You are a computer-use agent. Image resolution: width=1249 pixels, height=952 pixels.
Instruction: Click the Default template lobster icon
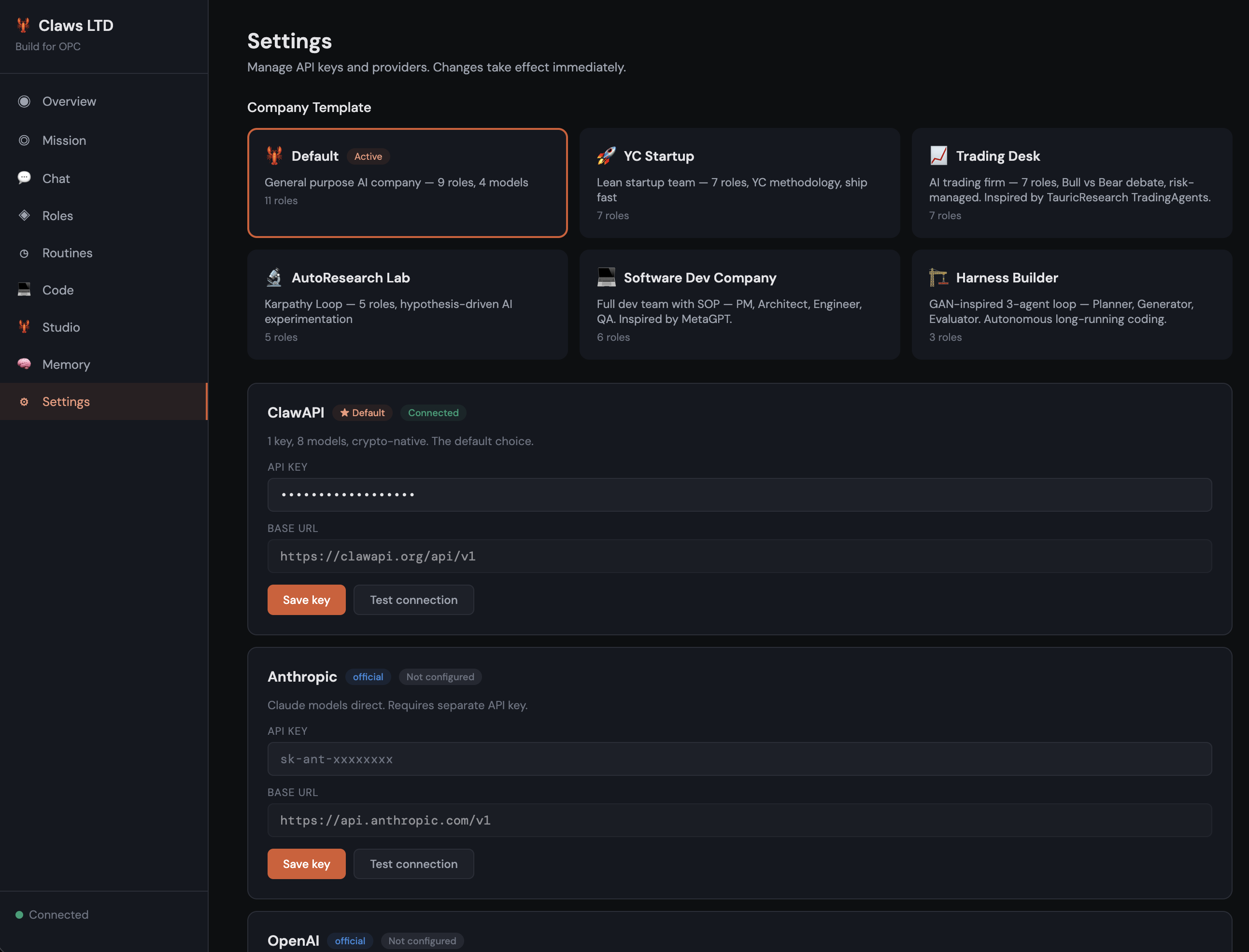coord(274,156)
